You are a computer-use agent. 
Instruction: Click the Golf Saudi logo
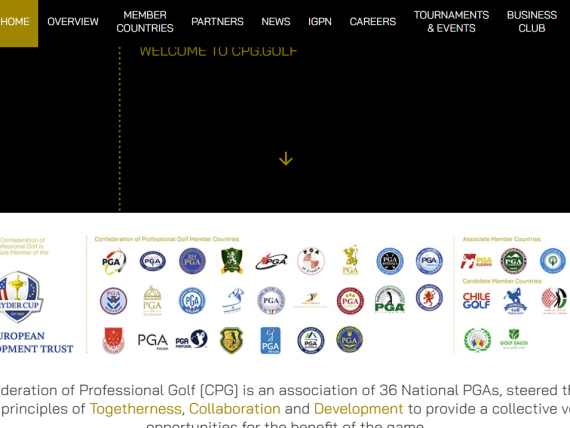pyautogui.click(x=514, y=339)
